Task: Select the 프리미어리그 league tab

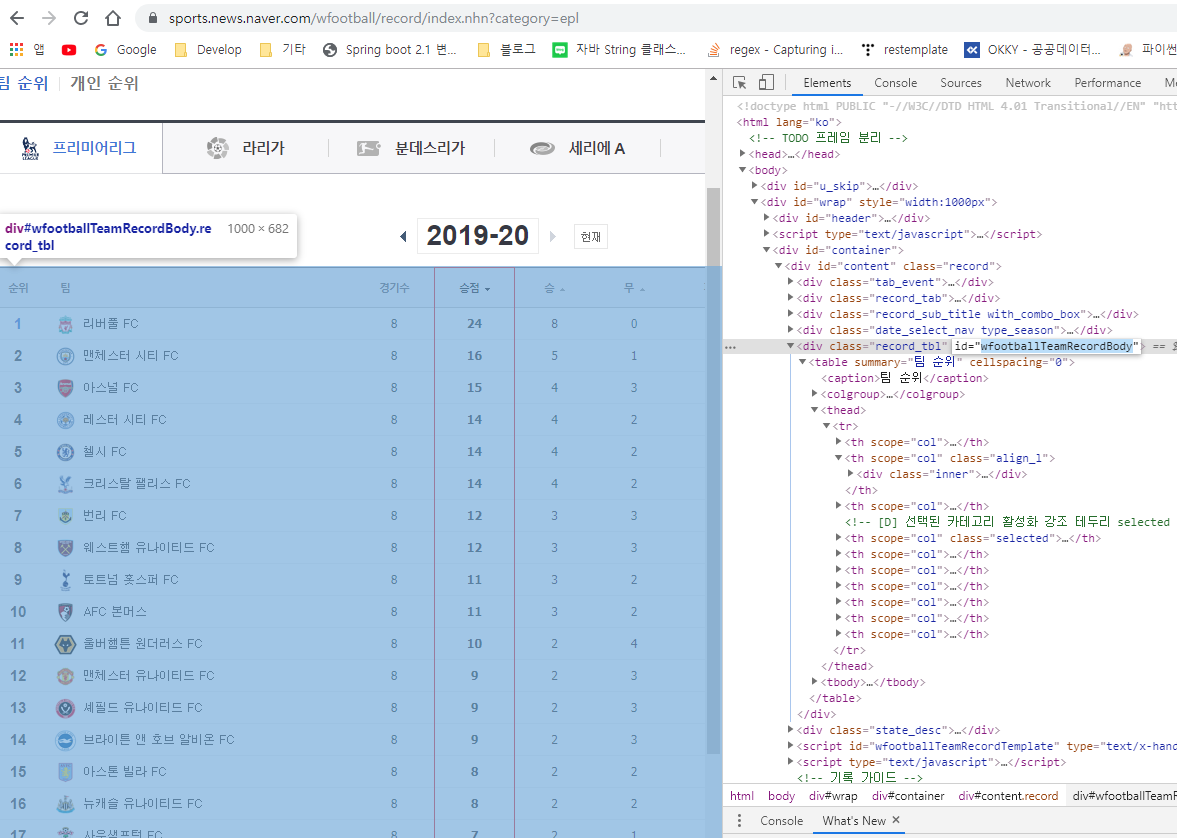Action: [x=81, y=148]
